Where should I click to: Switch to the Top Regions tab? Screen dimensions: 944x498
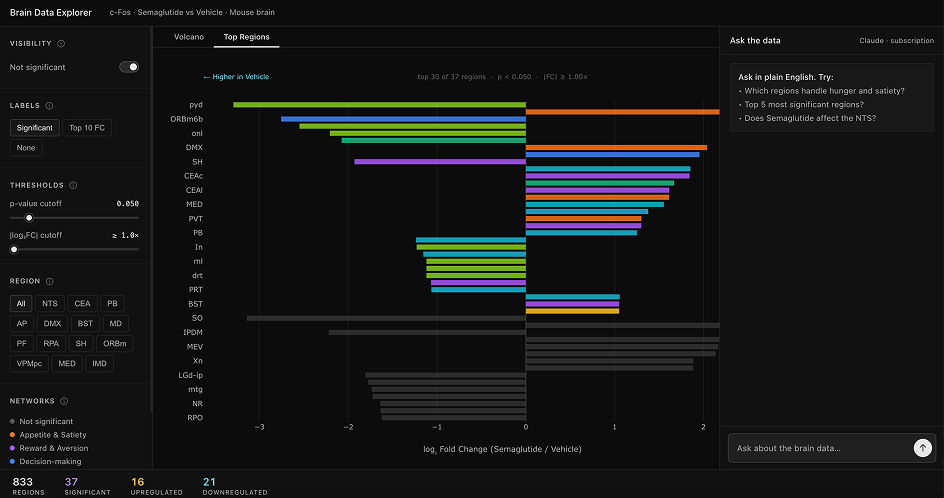tap(247, 37)
